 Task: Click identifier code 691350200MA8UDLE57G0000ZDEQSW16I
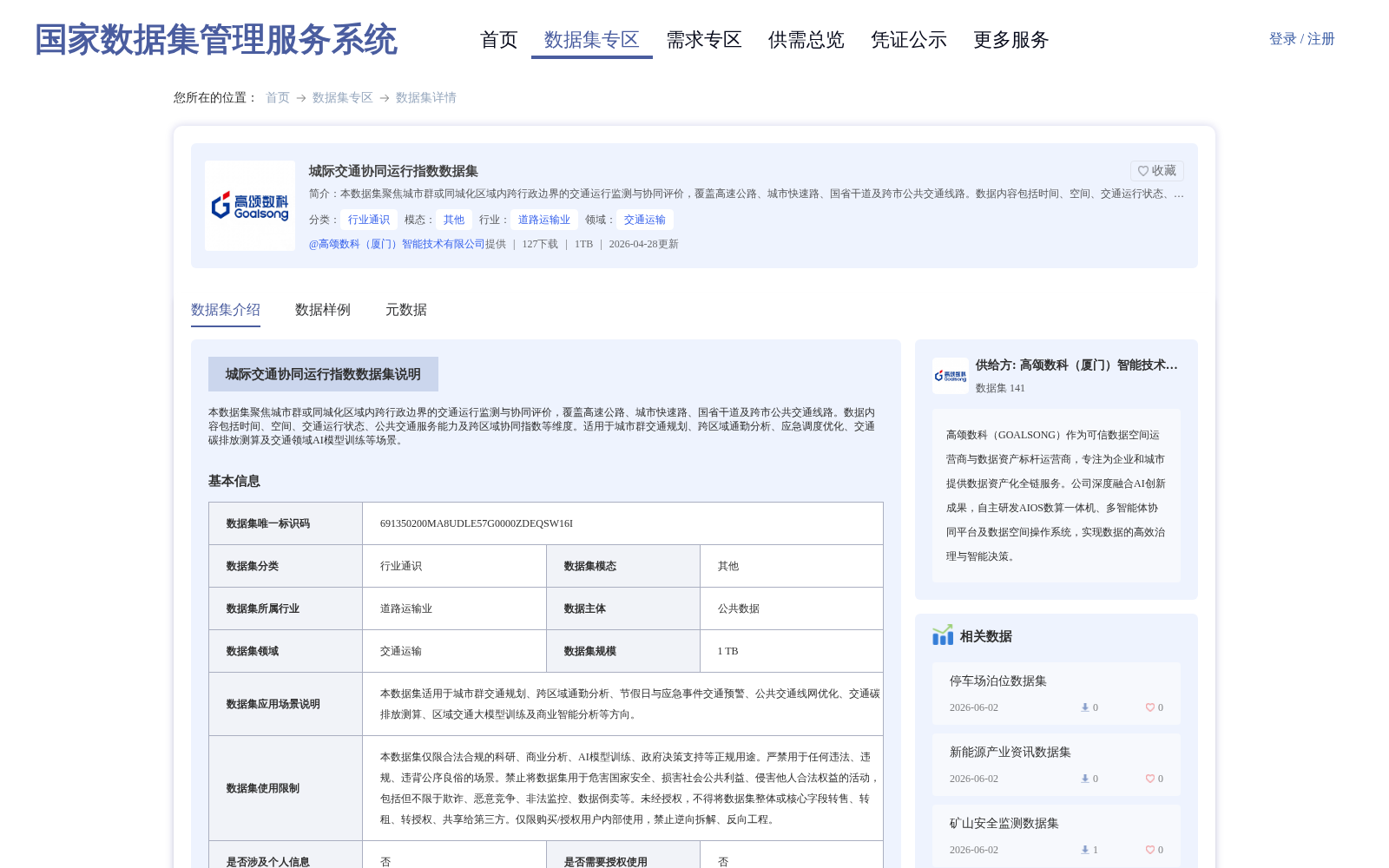pyautogui.click(x=477, y=523)
